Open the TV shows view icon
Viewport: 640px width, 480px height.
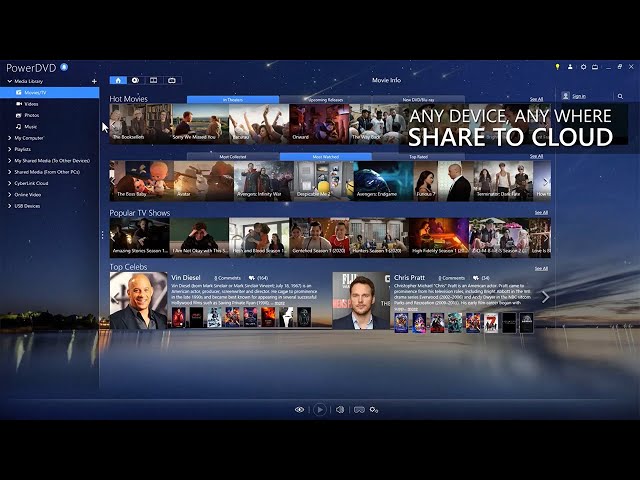(x=172, y=80)
